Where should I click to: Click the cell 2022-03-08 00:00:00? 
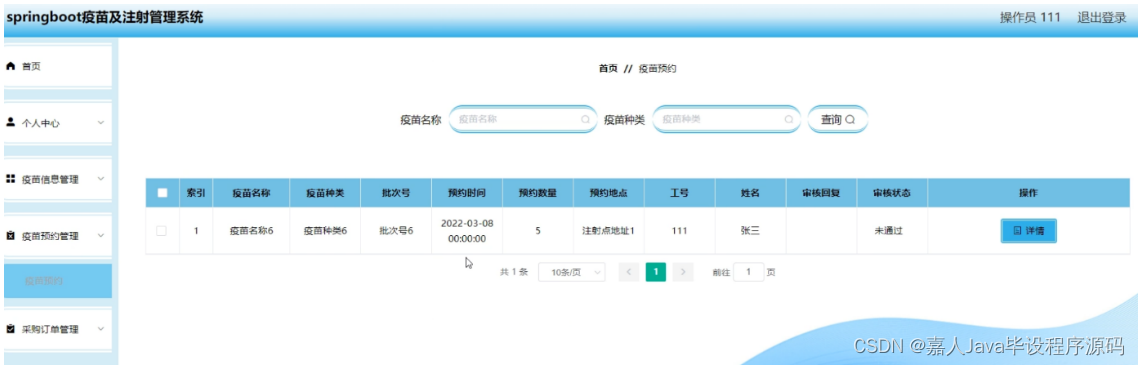(467, 231)
